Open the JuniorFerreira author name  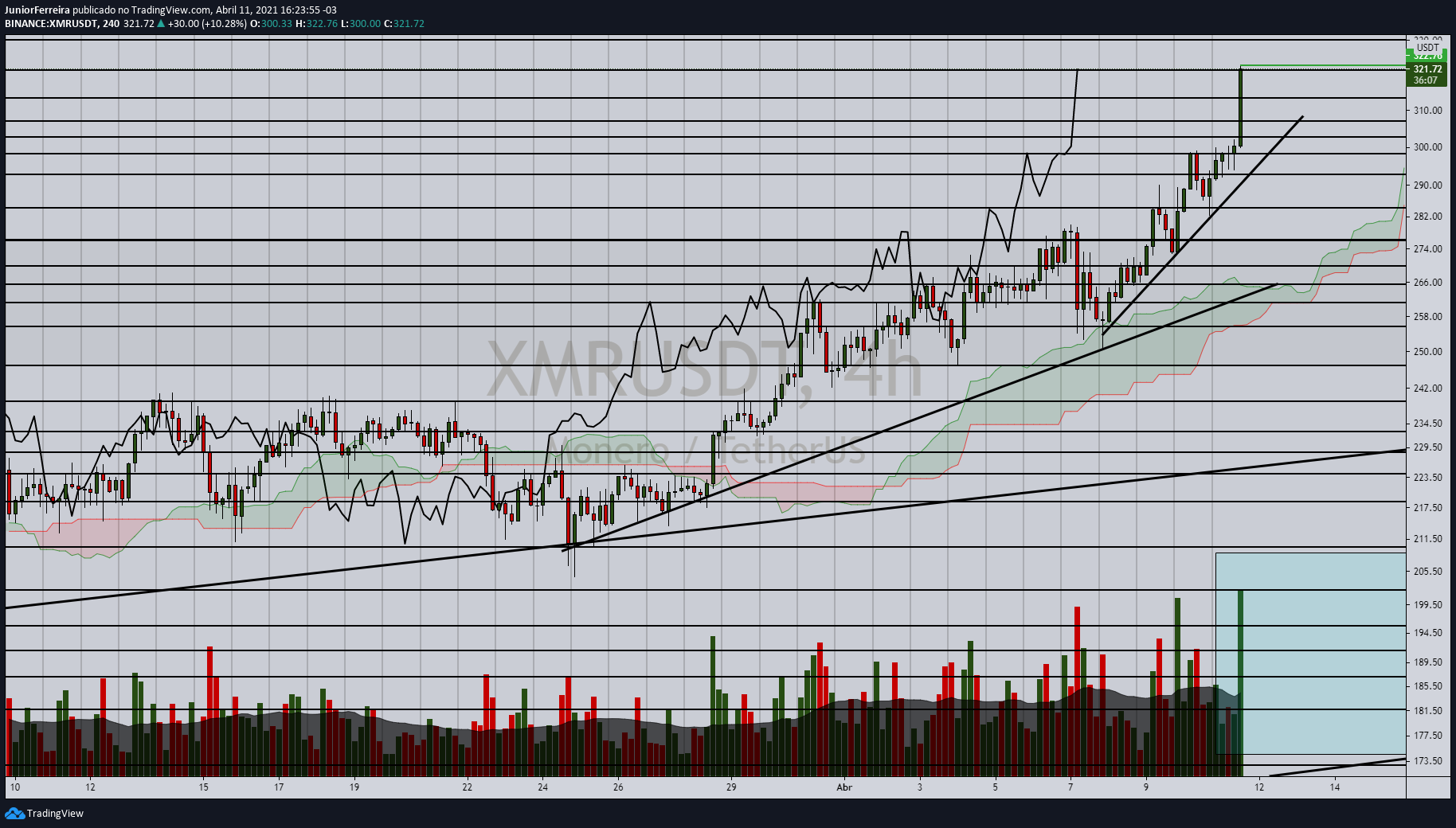[x=37, y=10]
